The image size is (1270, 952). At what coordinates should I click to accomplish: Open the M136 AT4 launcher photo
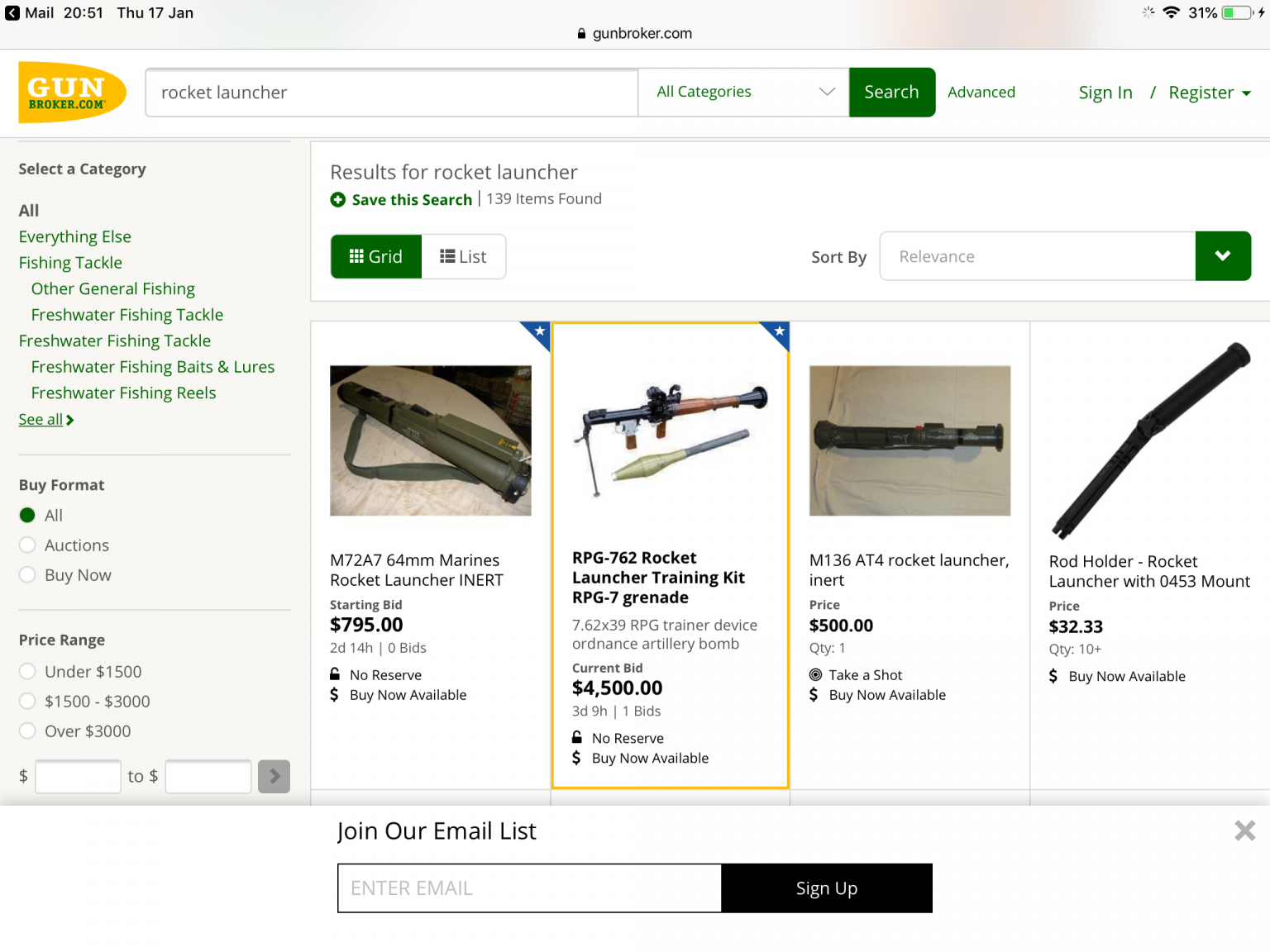(910, 440)
